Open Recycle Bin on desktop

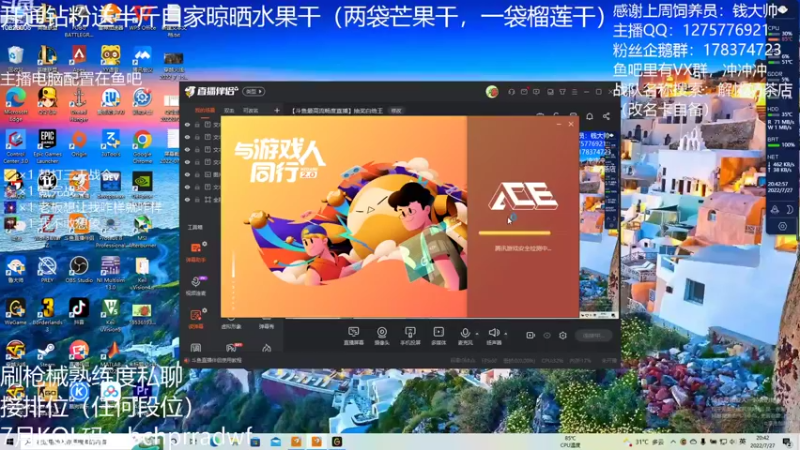pyautogui.click(x=15, y=59)
